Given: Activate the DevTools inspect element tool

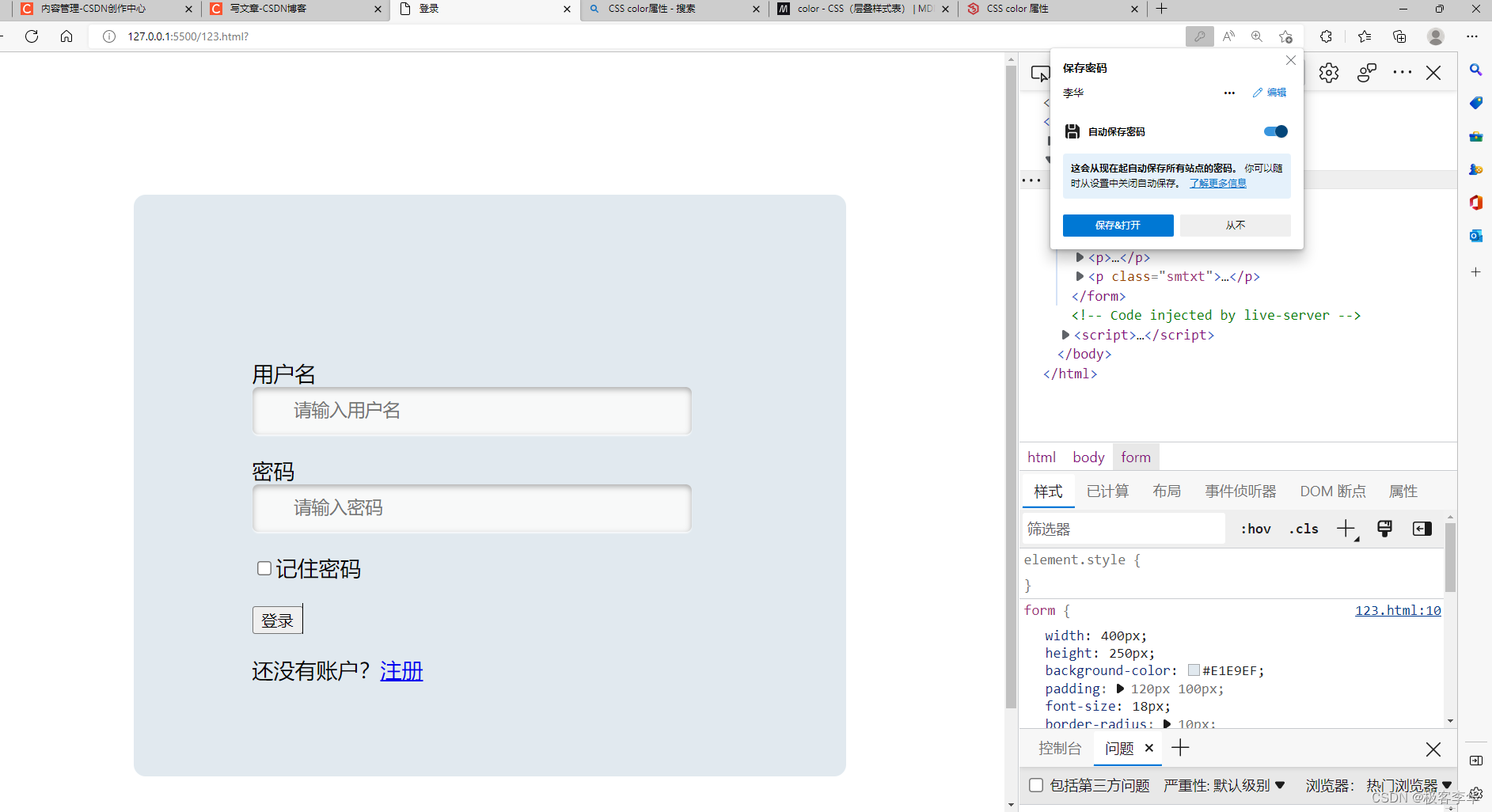Looking at the screenshot, I should pyautogui.click(x=1039, y=74).
